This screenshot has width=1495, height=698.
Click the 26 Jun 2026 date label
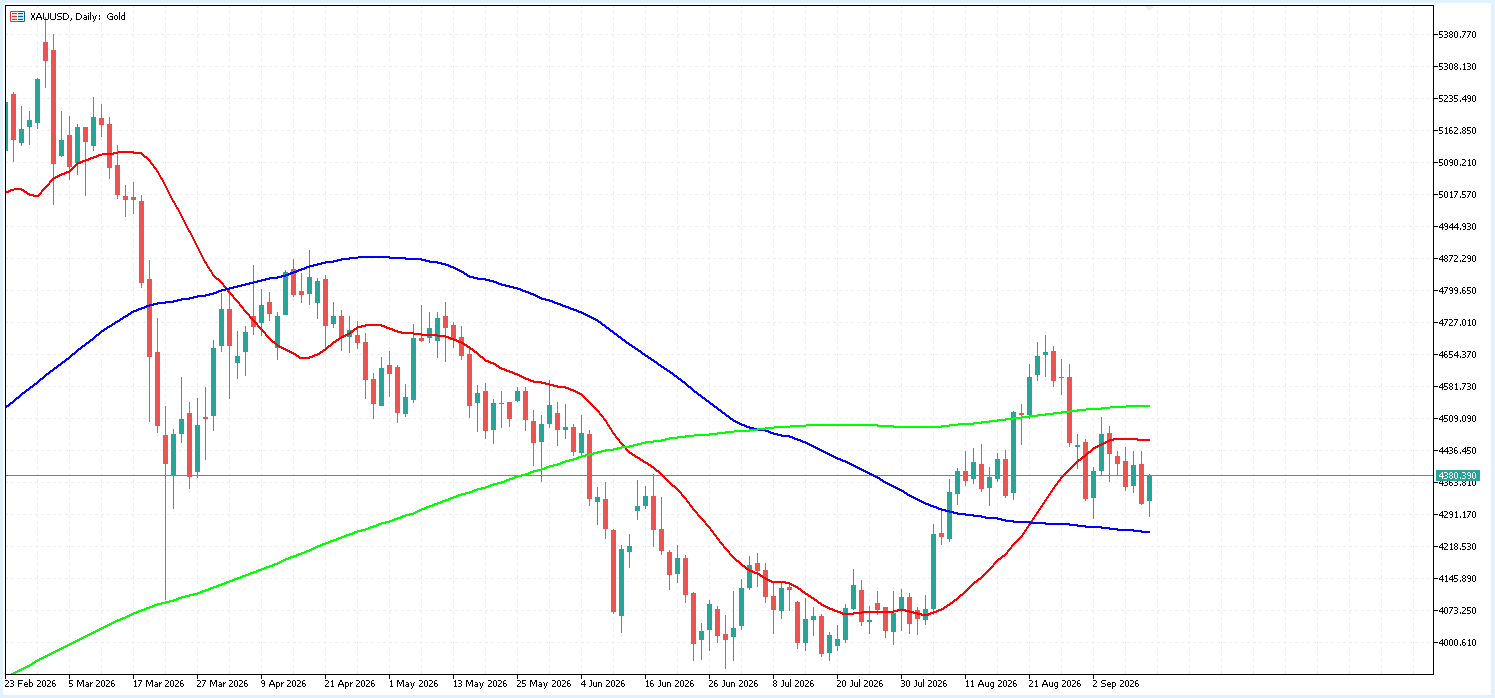733,685
